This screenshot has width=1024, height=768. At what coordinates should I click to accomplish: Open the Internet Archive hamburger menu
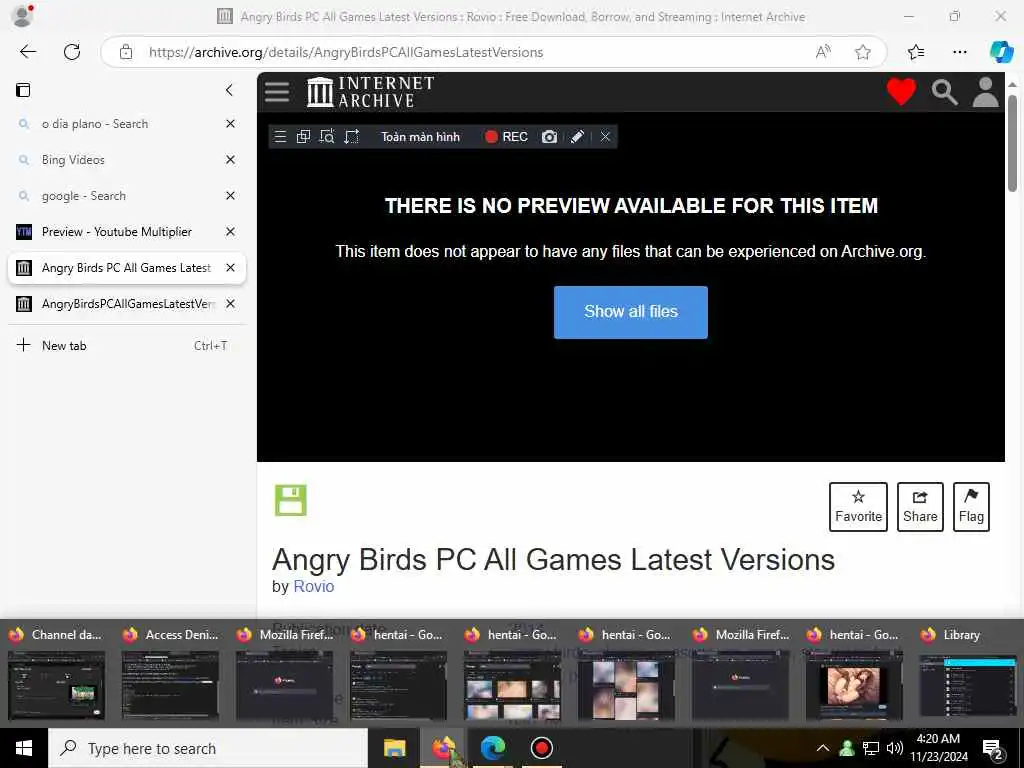point(277,92)
